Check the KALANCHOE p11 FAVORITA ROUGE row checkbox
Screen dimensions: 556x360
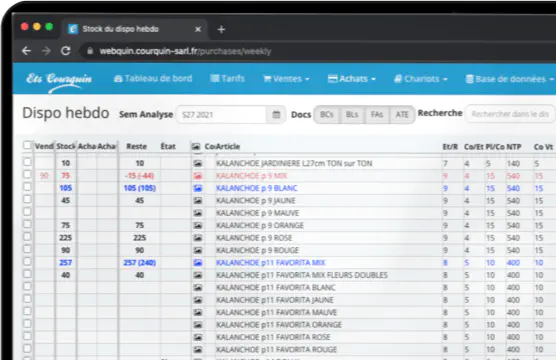[27, 348]
